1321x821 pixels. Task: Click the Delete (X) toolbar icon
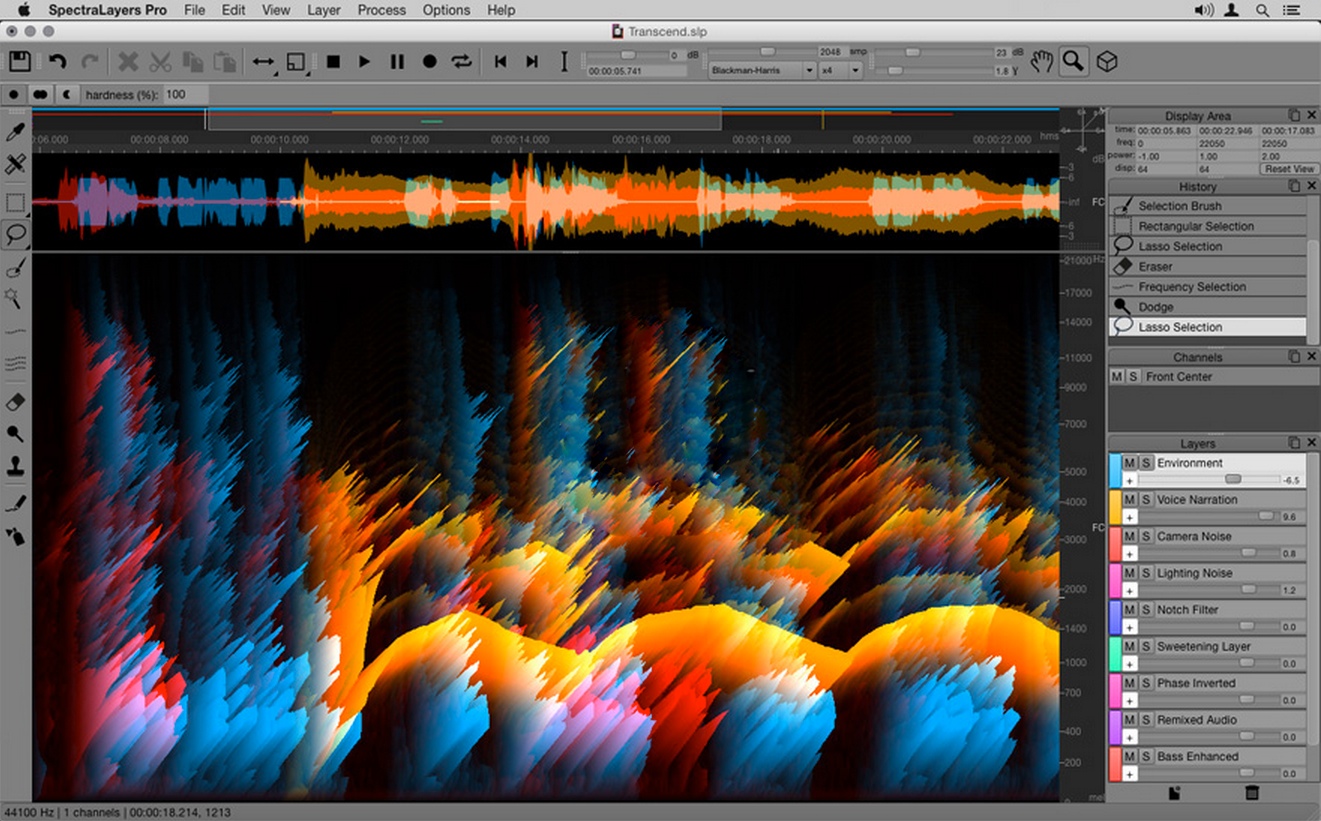pyautogui.click(x=128, y=61)
